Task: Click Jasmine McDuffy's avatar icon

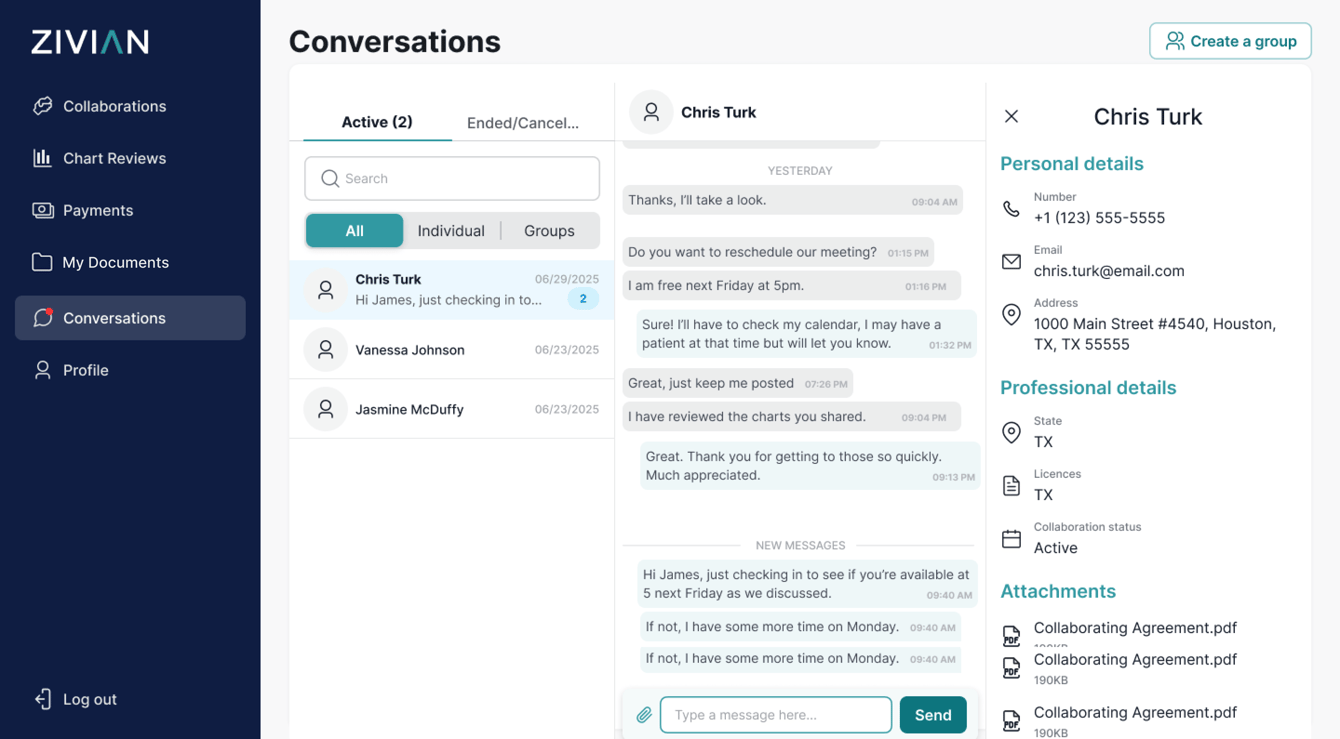Action: pos(325,409)
